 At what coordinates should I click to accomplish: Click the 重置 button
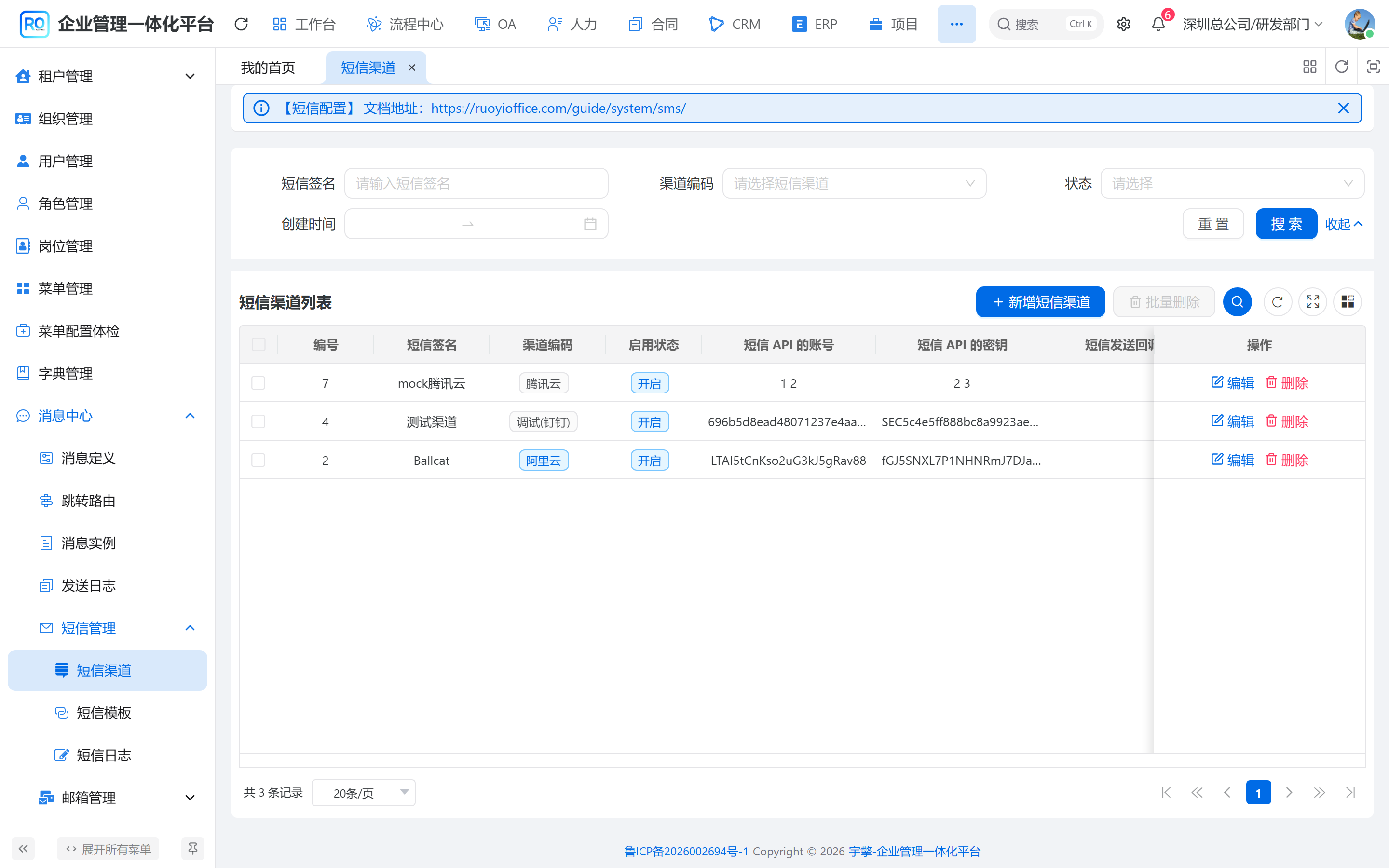(1213, 224)
